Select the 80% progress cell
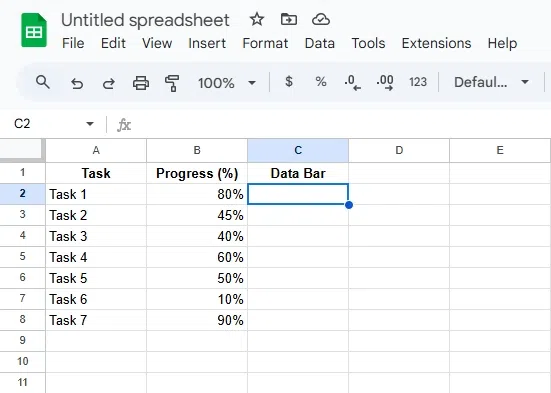This screenshot has width=551, height=393. pos(197,194)
